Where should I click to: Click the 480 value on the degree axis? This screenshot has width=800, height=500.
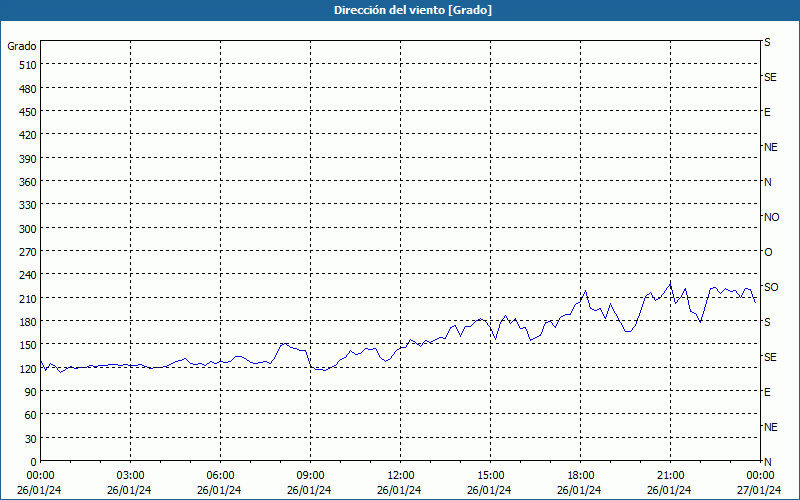29,89
